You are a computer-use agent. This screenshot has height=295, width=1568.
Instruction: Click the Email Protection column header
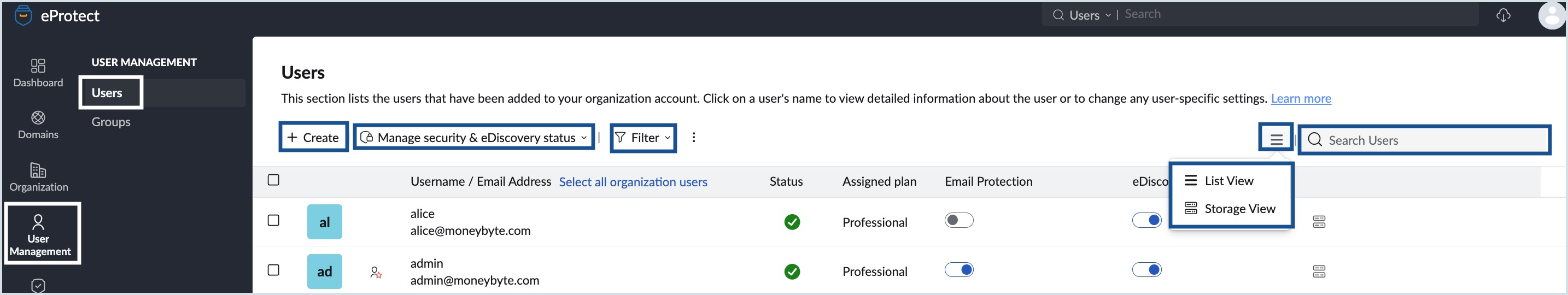[988, 181]
